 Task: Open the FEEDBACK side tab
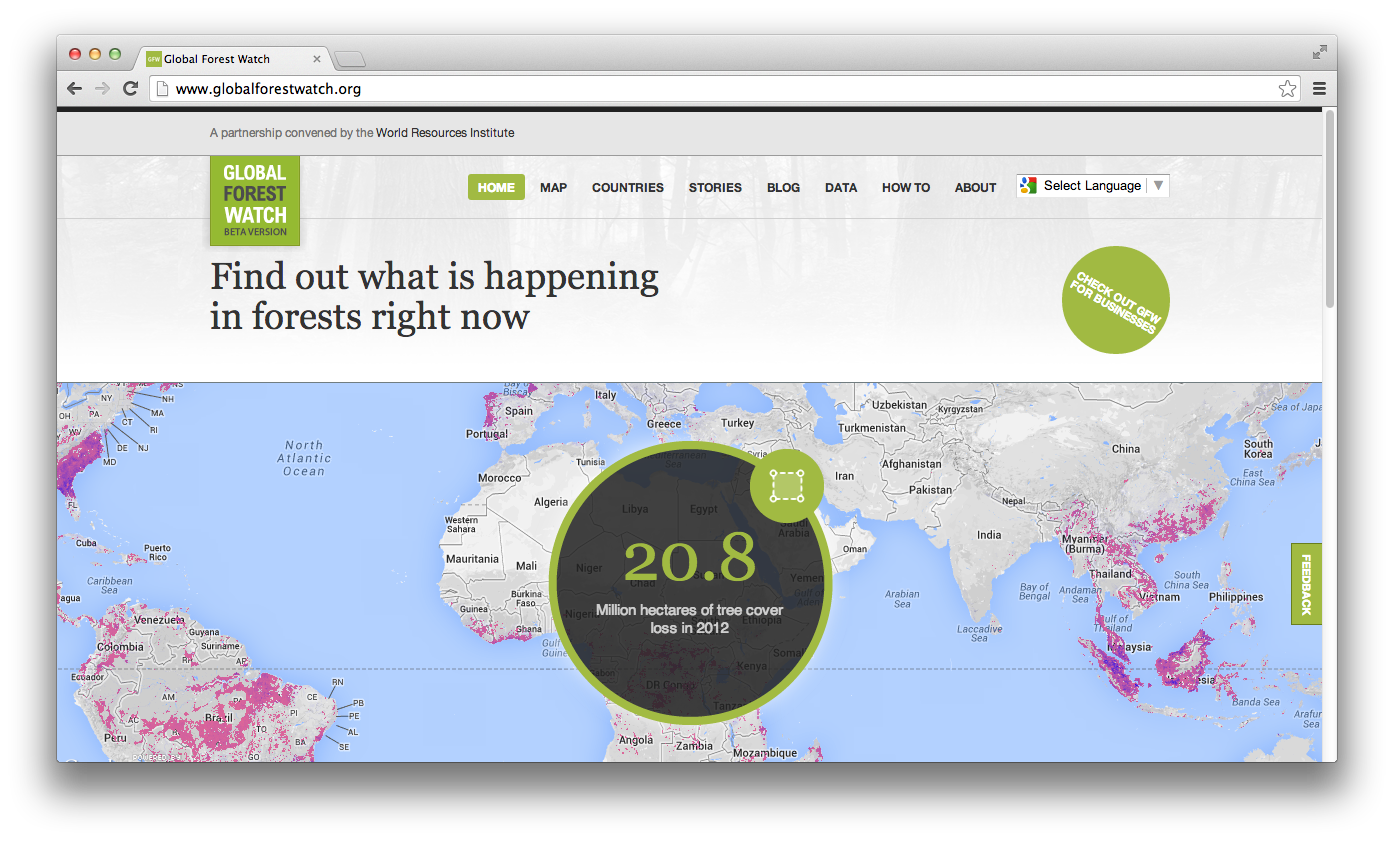click(x=1306, y=584)
